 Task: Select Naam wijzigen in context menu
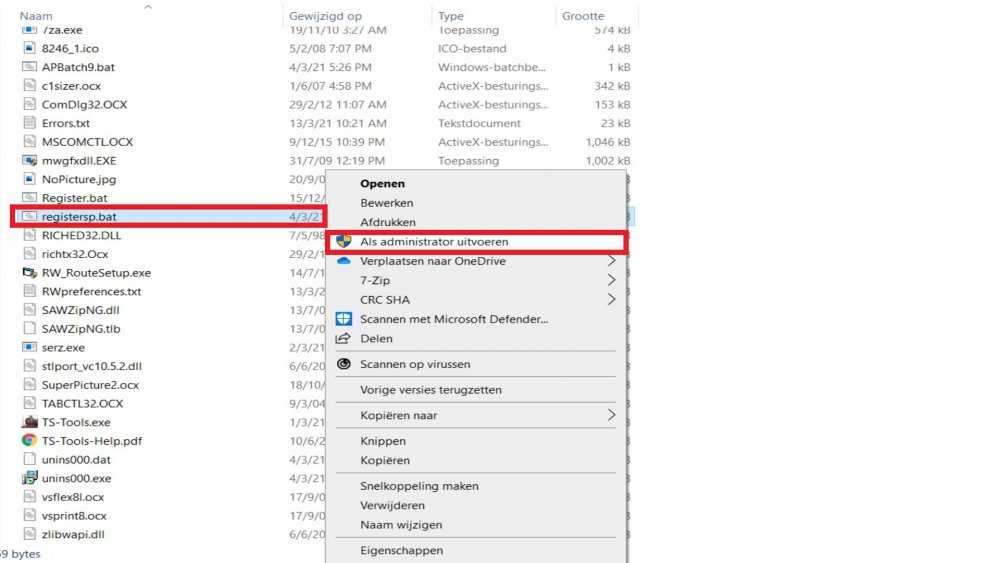click(400, 525)
